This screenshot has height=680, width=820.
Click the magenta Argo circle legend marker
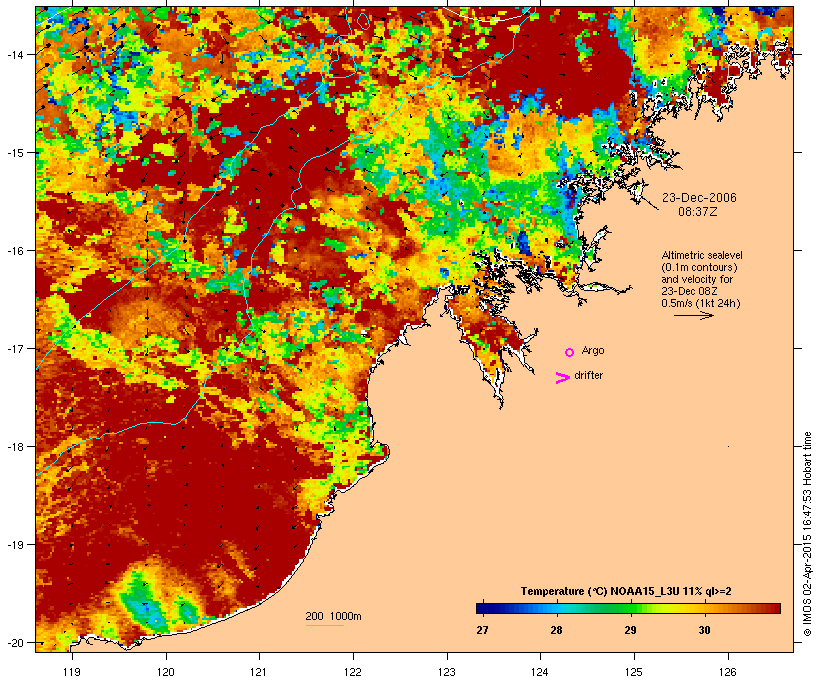570,353
